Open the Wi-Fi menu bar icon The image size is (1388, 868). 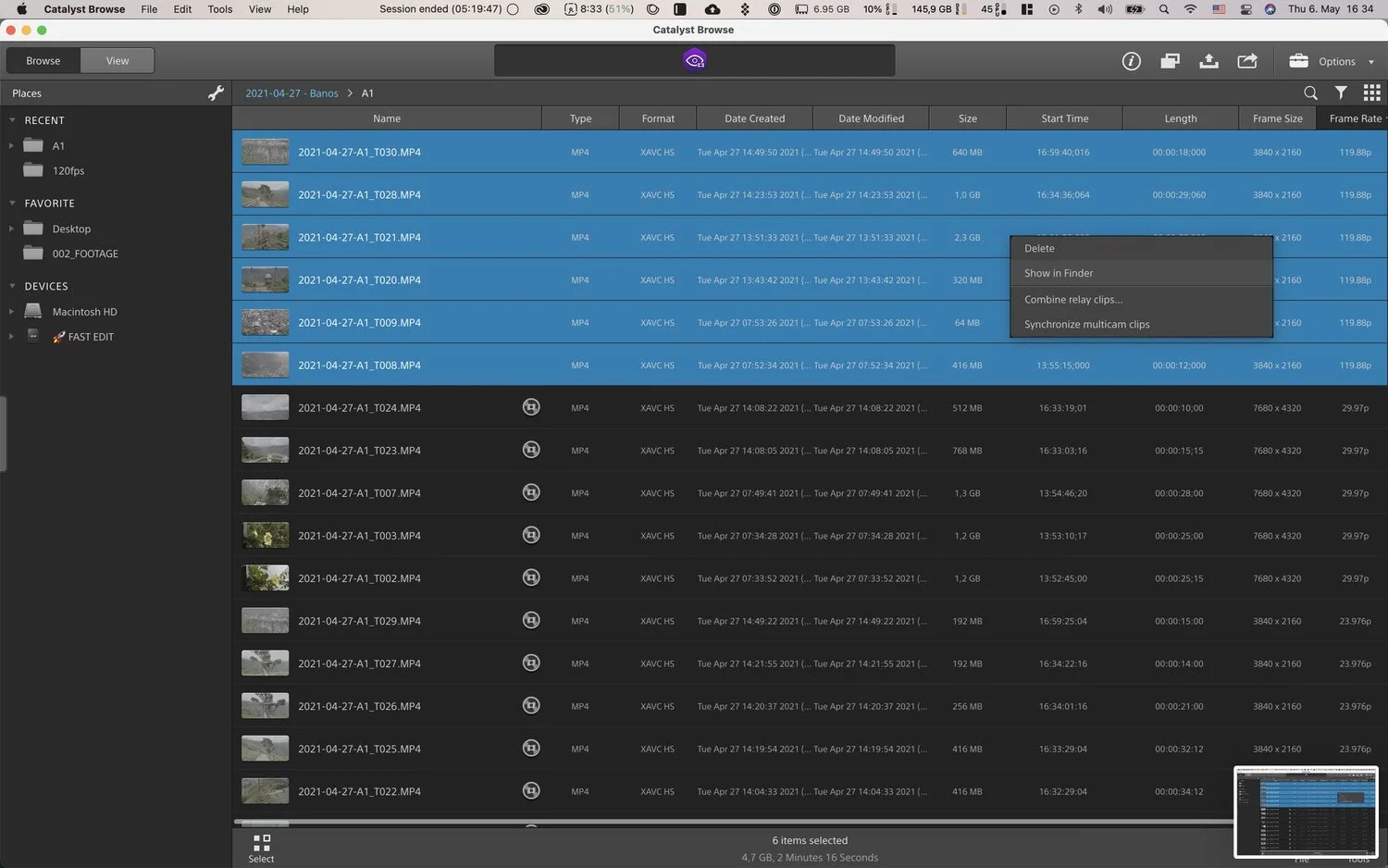tap(1190, 9)
